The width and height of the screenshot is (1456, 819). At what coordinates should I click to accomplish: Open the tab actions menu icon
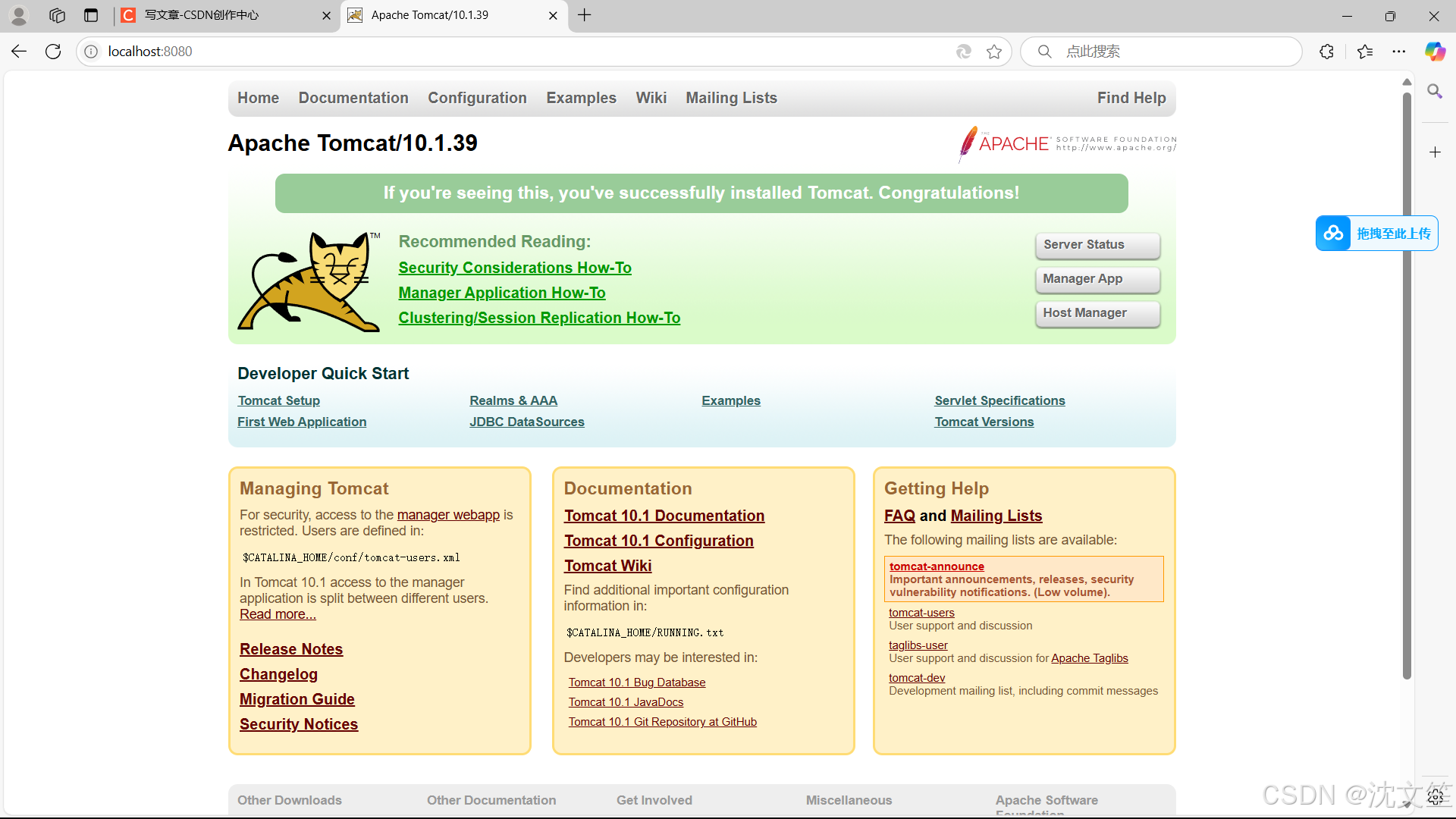pyautogui.click(x=91, y=15)
